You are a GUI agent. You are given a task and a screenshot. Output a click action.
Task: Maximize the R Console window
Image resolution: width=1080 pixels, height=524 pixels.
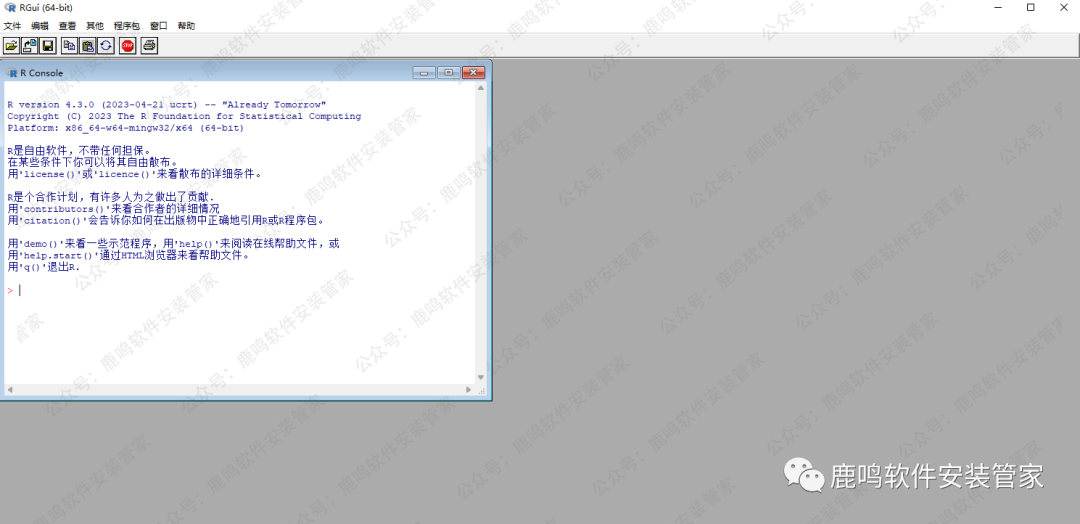pos(448,72)
